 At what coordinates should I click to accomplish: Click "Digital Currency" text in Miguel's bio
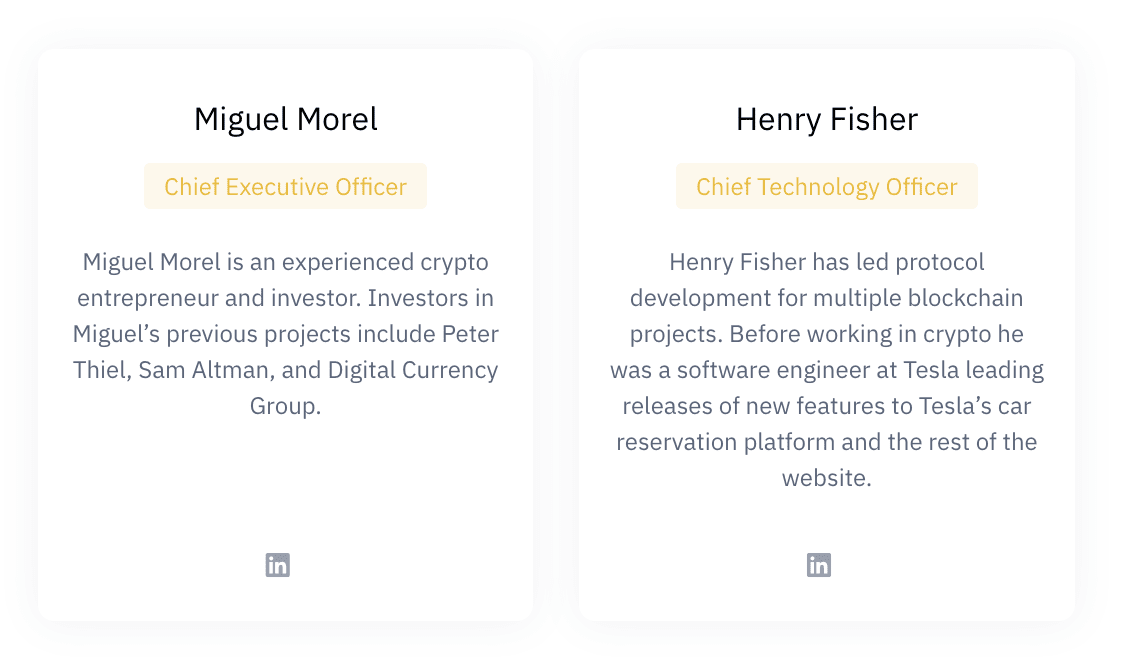point(411,370)
